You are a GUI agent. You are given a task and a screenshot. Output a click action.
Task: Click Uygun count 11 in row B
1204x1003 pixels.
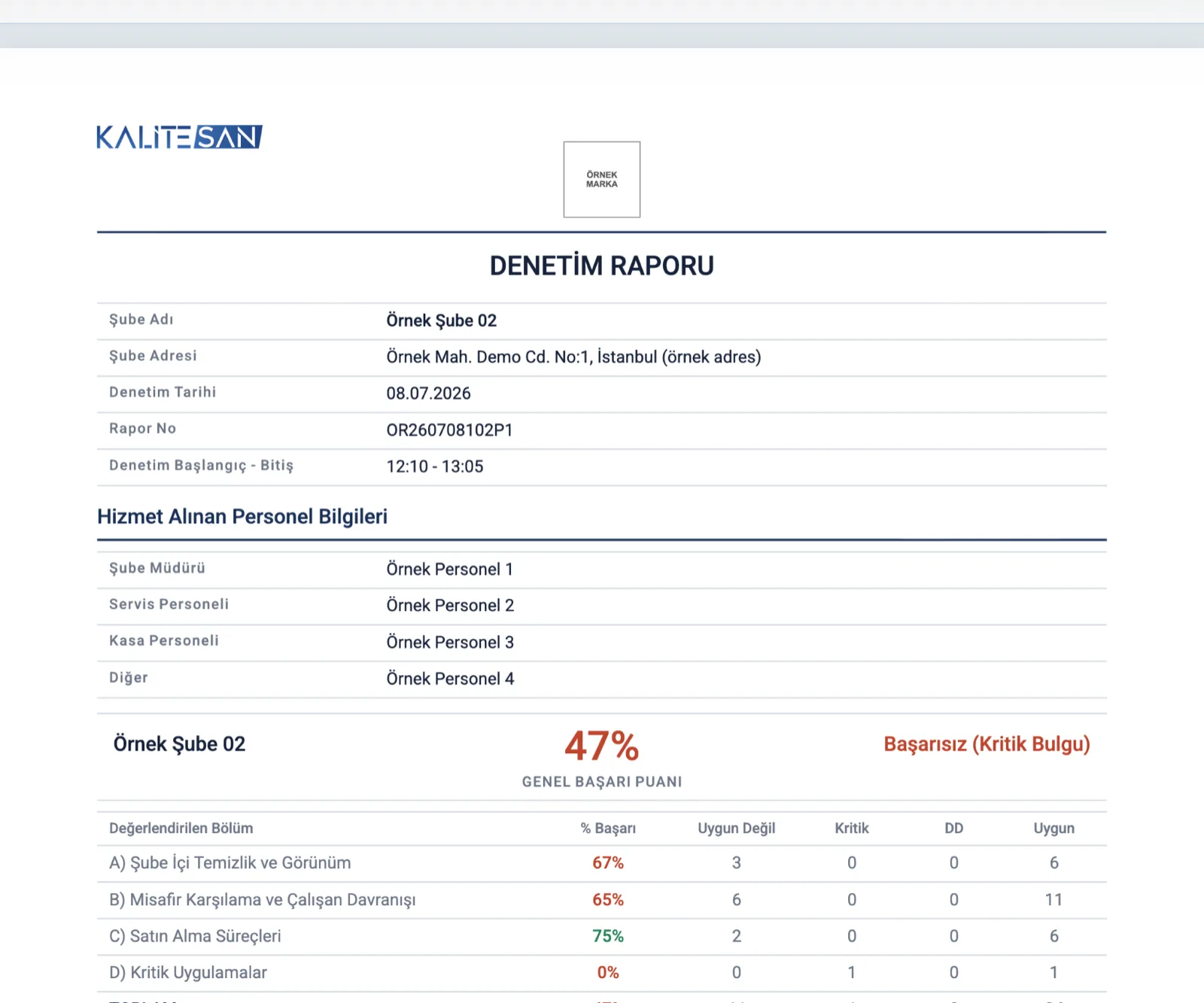(x=1053, y=900)
